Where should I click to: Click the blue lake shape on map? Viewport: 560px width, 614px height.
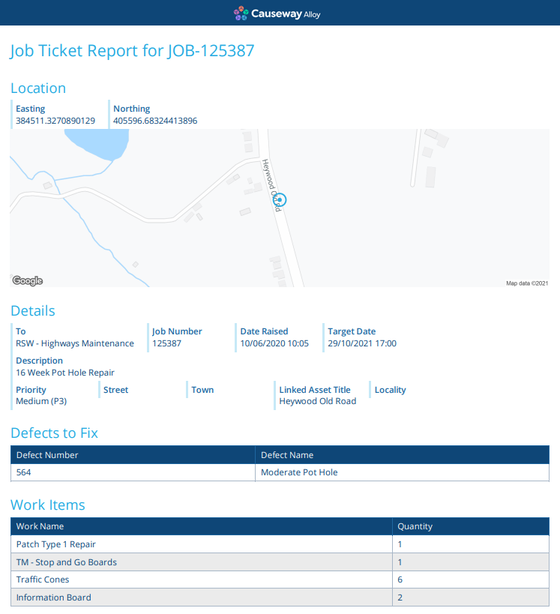[x=98, y=143]
